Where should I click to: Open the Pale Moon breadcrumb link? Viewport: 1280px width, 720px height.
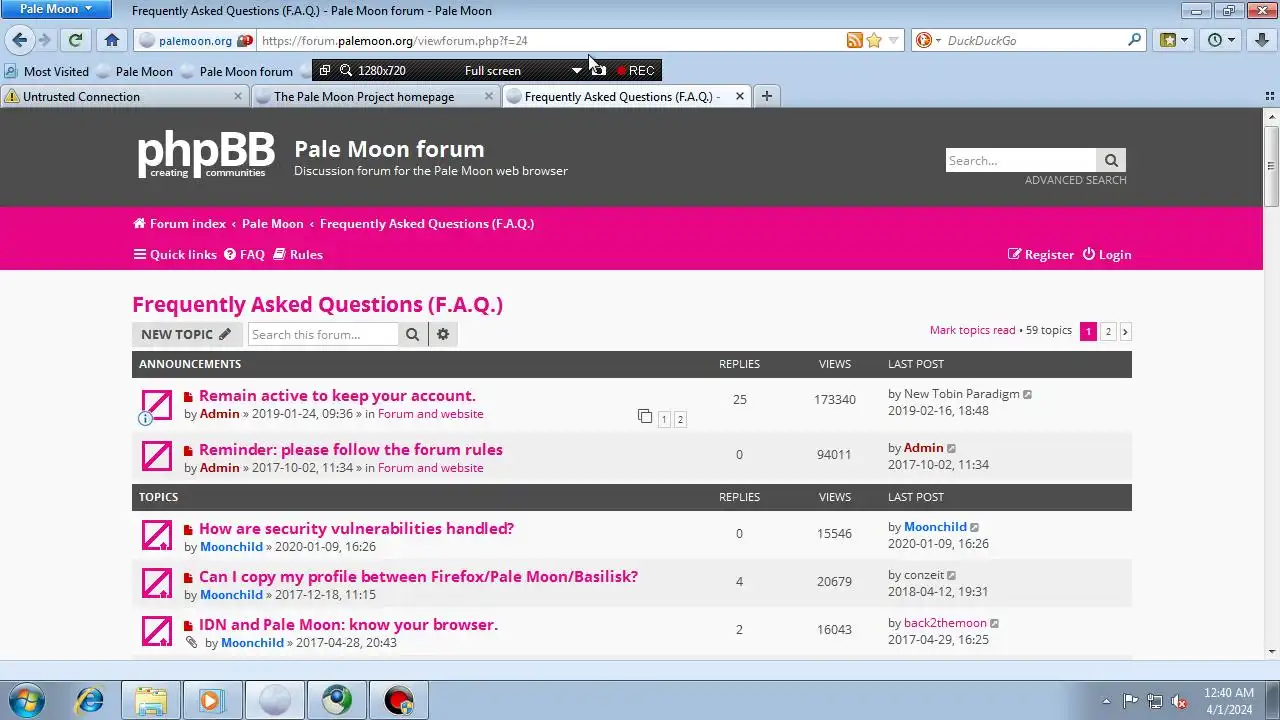tap(272, 223)
